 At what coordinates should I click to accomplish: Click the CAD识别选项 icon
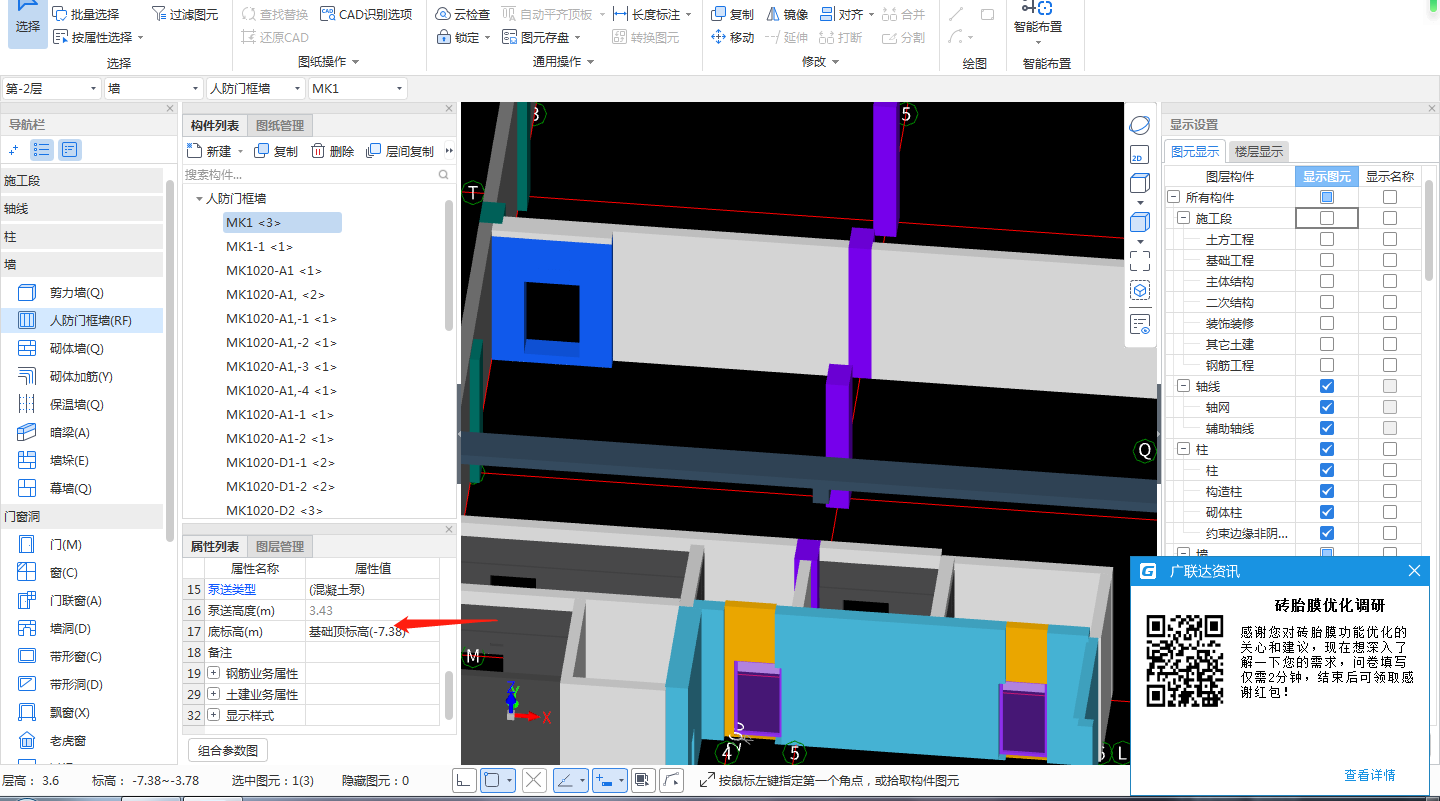click(328, 14)
